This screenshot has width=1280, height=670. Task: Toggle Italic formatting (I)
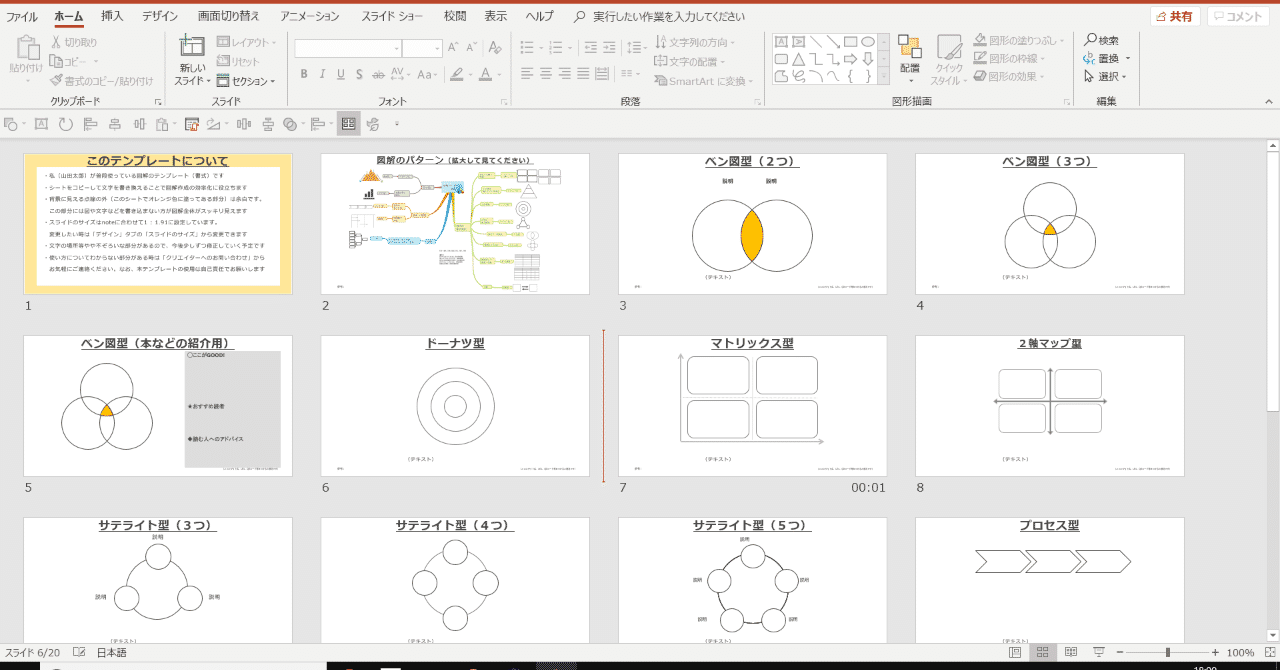point(322,74)
